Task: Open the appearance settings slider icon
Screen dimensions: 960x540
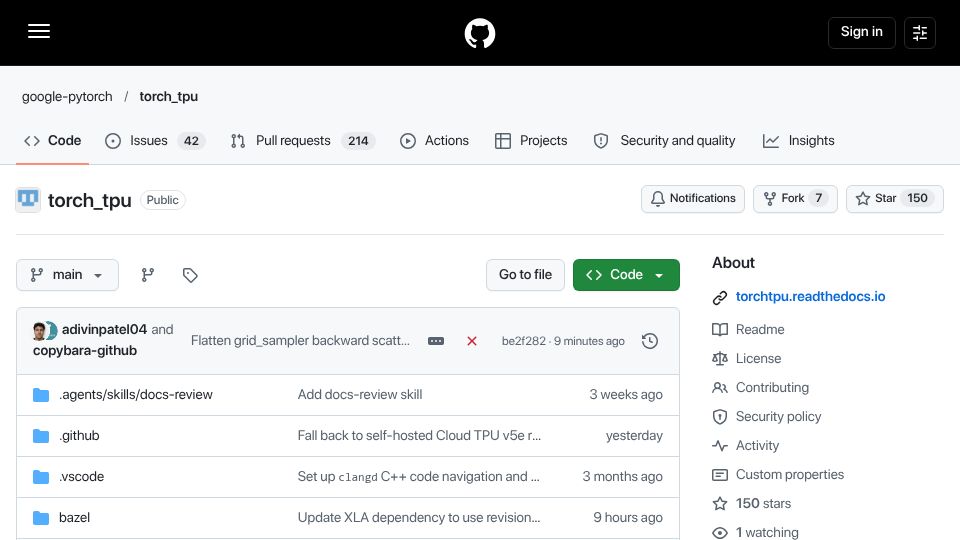Action: [920, 32]
